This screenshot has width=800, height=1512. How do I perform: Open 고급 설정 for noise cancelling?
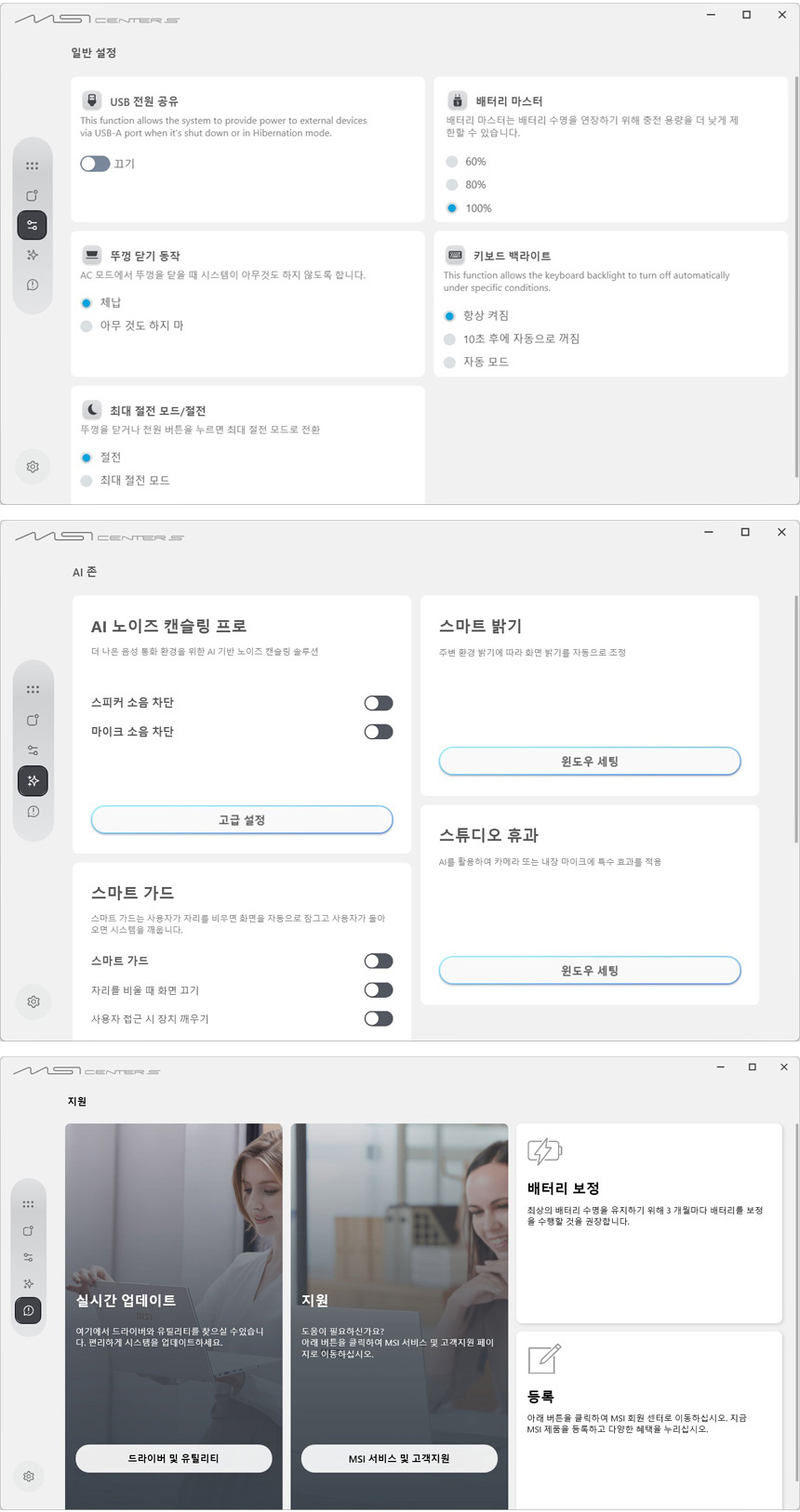(242, 820)
